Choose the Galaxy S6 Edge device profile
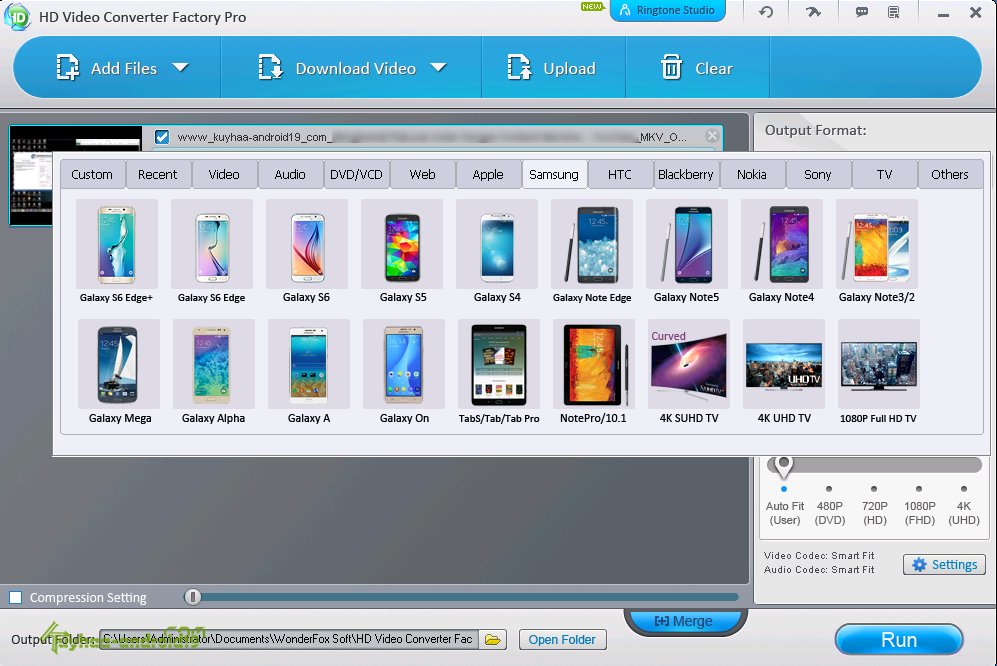Screen dimensions: 997x666 click(212, 244)
